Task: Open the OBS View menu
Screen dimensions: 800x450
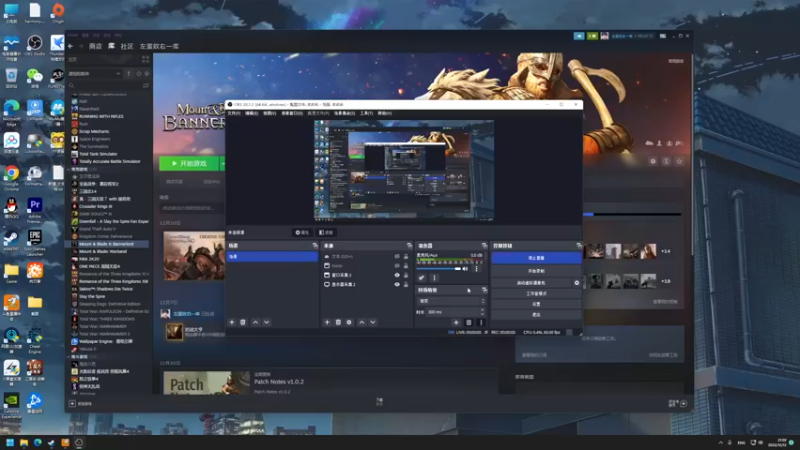Action: click(x=269, y=113)
